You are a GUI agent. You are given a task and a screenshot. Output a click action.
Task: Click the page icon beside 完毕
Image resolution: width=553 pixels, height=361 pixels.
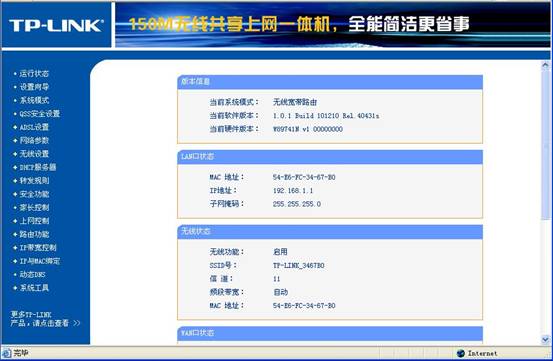[6, 353]
